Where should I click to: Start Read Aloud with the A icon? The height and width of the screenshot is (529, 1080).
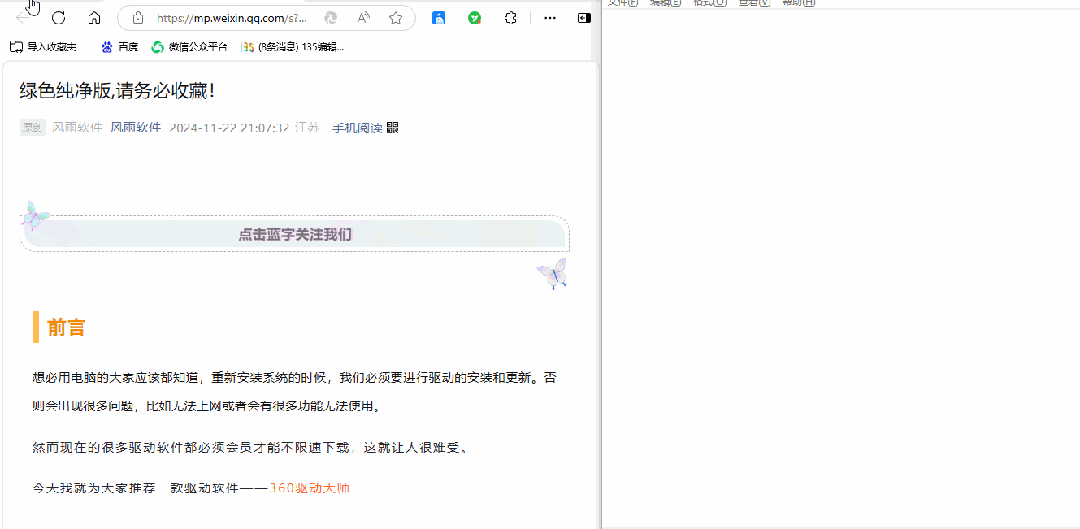pos(364,18)
